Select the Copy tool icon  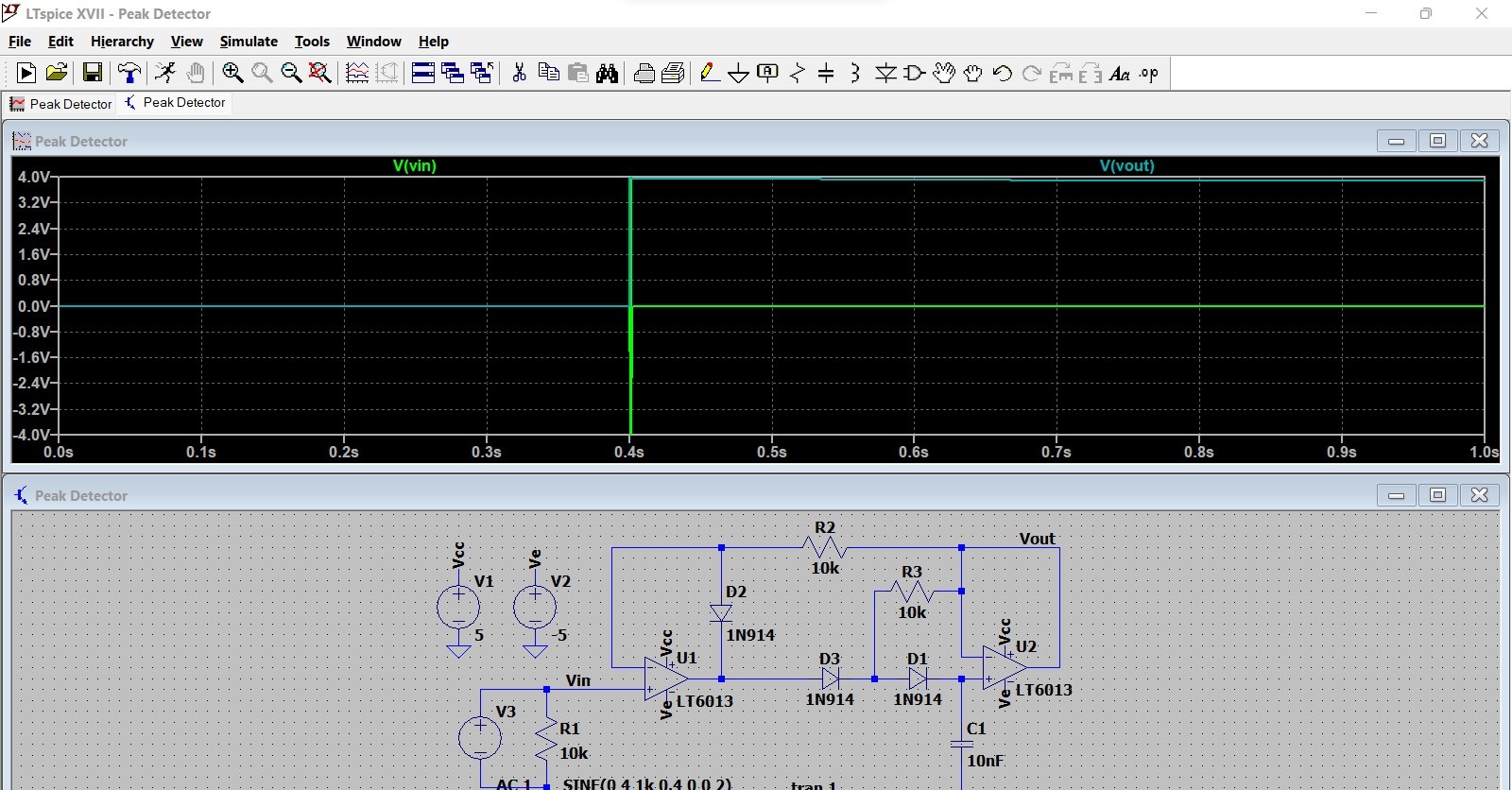click(548, 73)
